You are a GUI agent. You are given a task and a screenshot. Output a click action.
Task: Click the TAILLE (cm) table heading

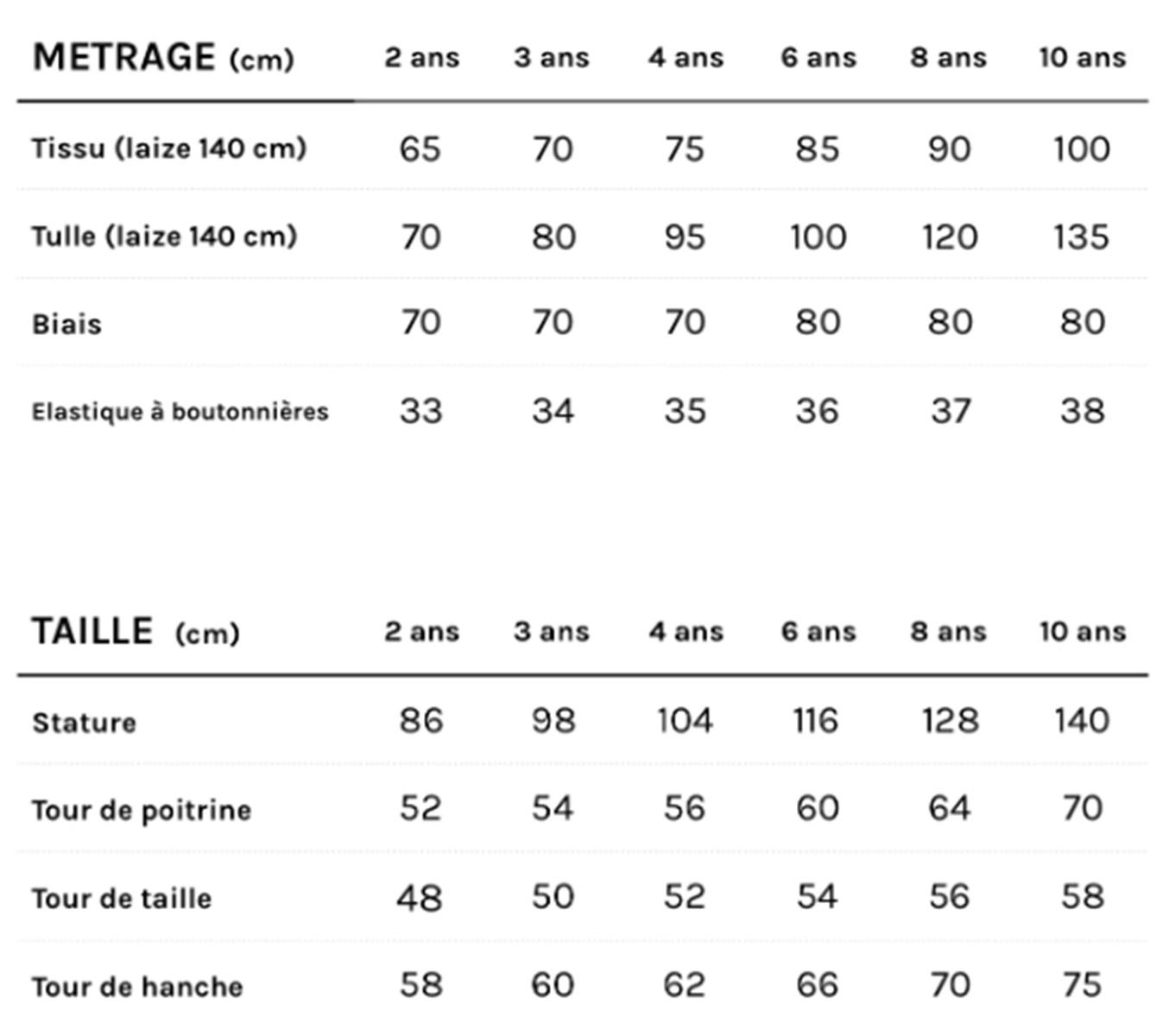tap(136, 632)
